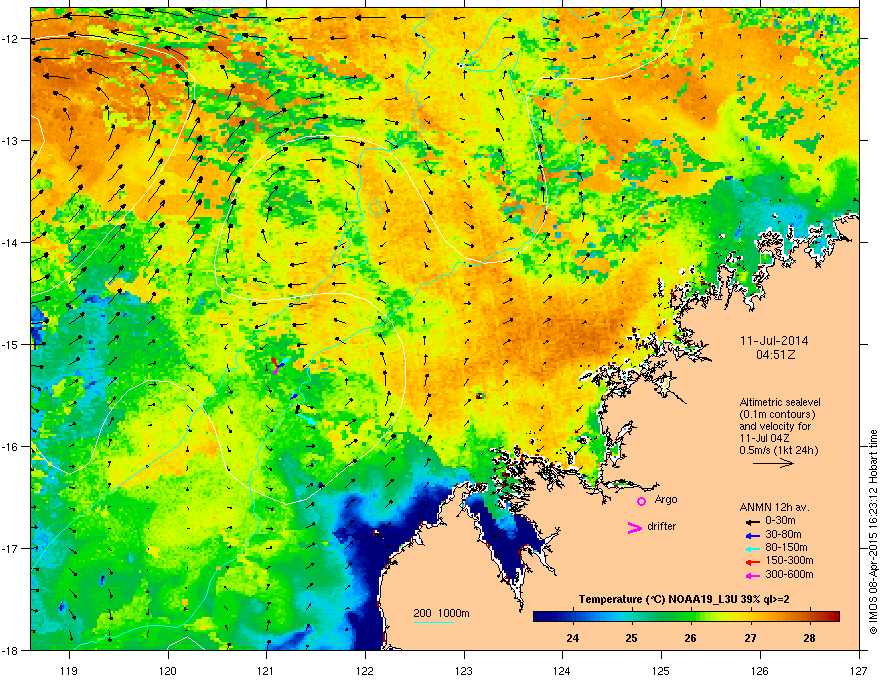Image resolution: width=880 pixels, height=680 pixels.
Task: Click the dark red end of temperature colorbar
Action: [x=834, y=616]
